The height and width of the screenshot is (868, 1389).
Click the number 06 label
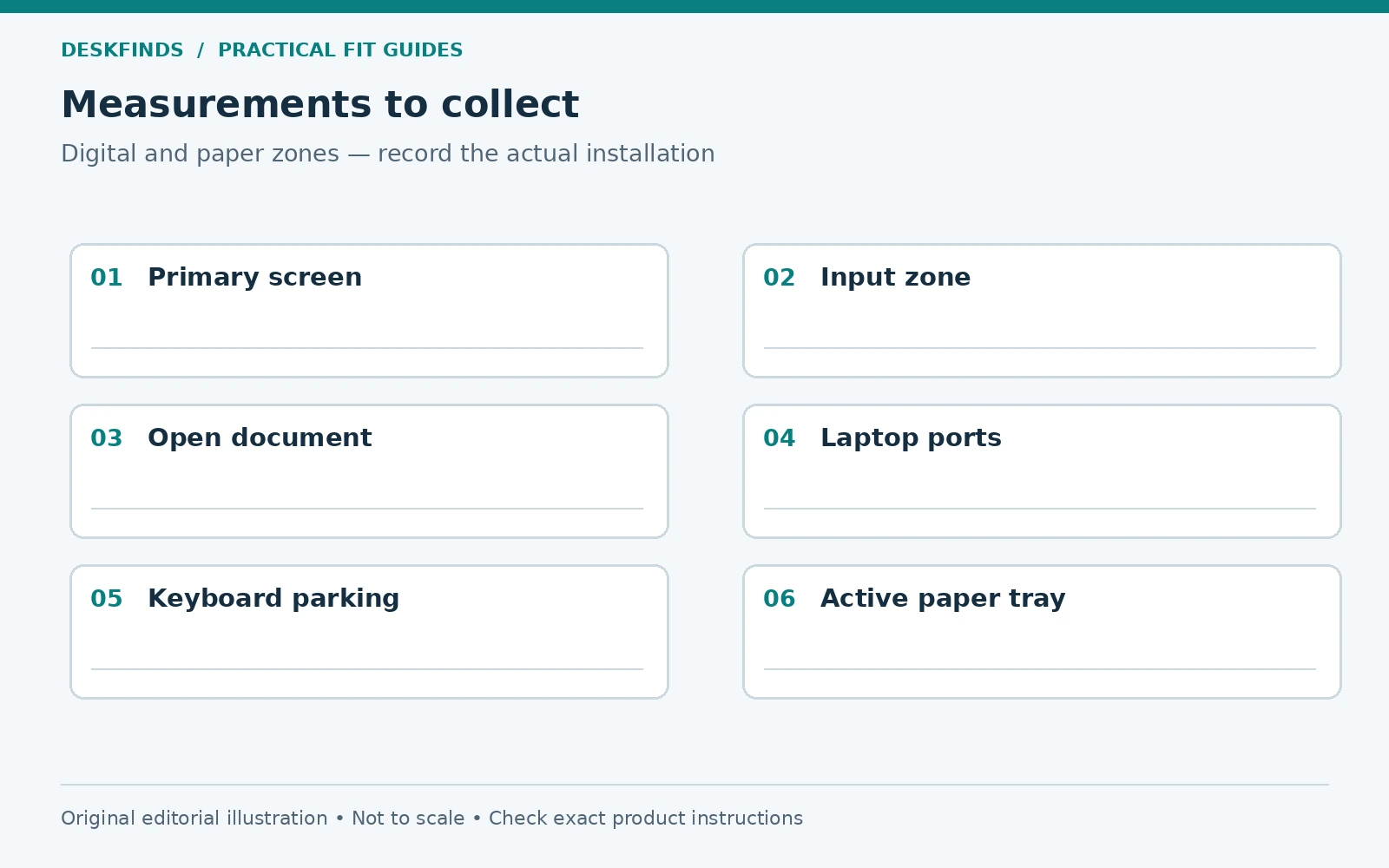pos(780,599)
